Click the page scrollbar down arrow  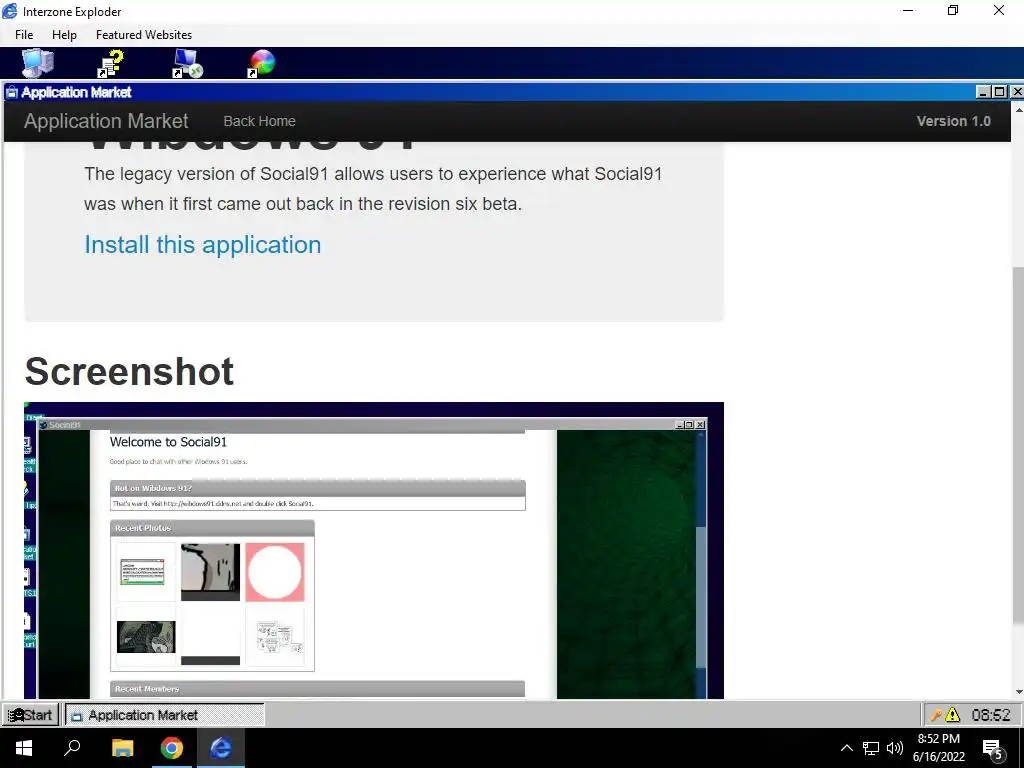(1017, 692)
